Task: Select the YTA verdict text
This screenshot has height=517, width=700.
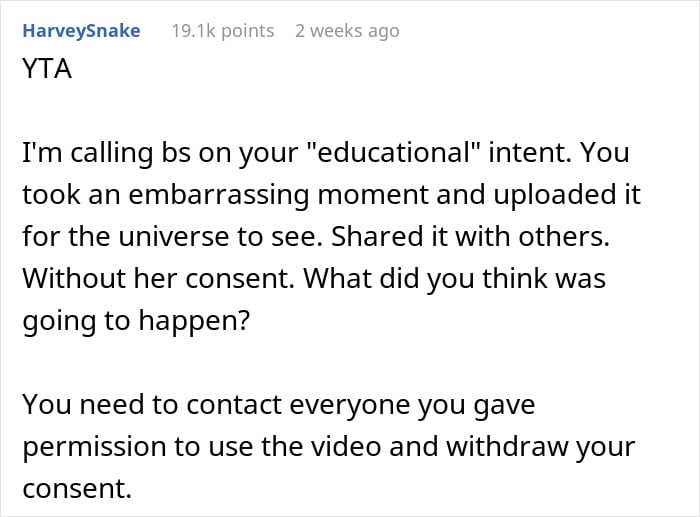Action: tap(47, 69)
